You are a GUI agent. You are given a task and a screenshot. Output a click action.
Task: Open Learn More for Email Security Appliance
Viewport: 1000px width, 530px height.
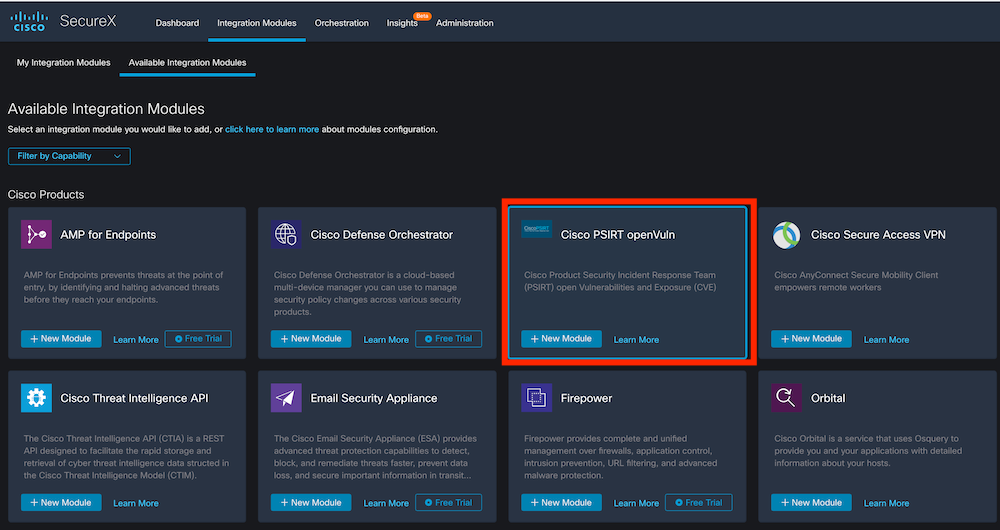386,503
